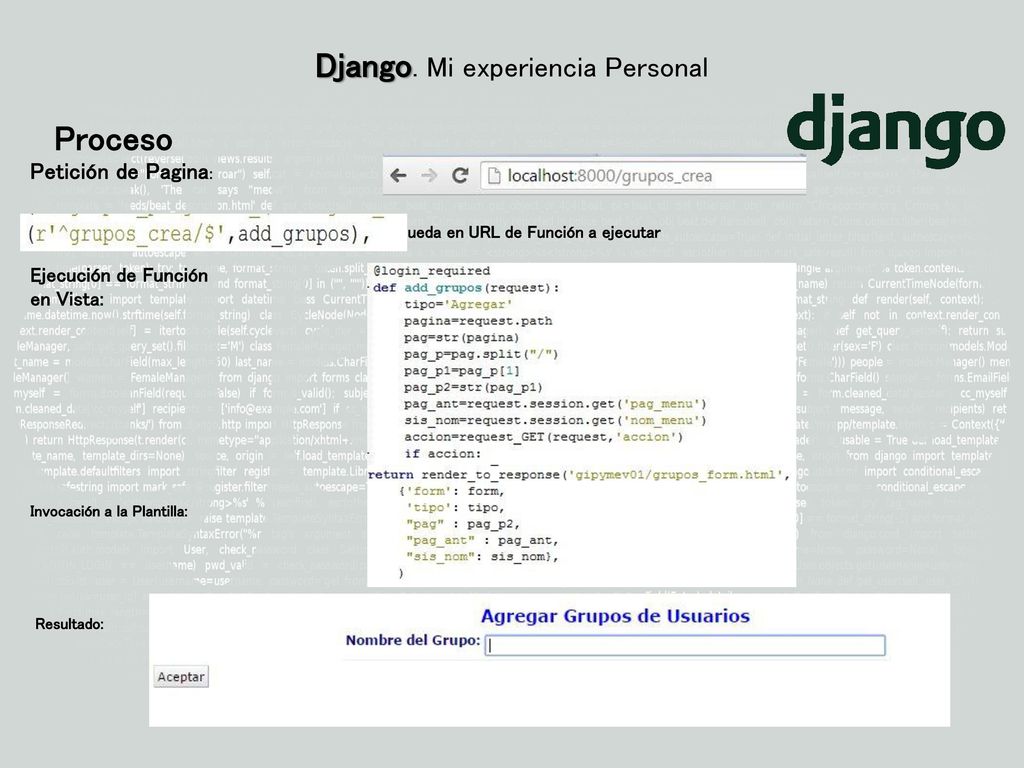The image size is (1024, 768).
Task: Click the 'pagina=request.path' code line
Action: pos(478,321)
